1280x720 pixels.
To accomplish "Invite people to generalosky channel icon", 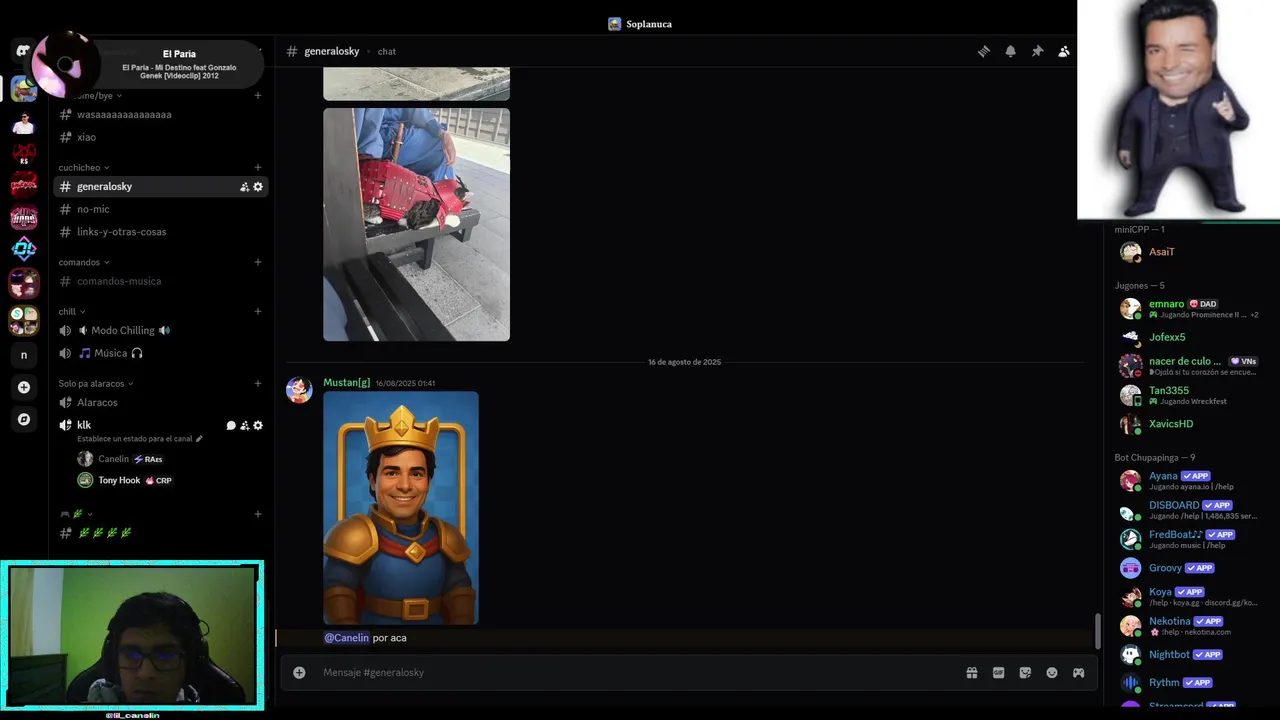I will coord(244,187).
